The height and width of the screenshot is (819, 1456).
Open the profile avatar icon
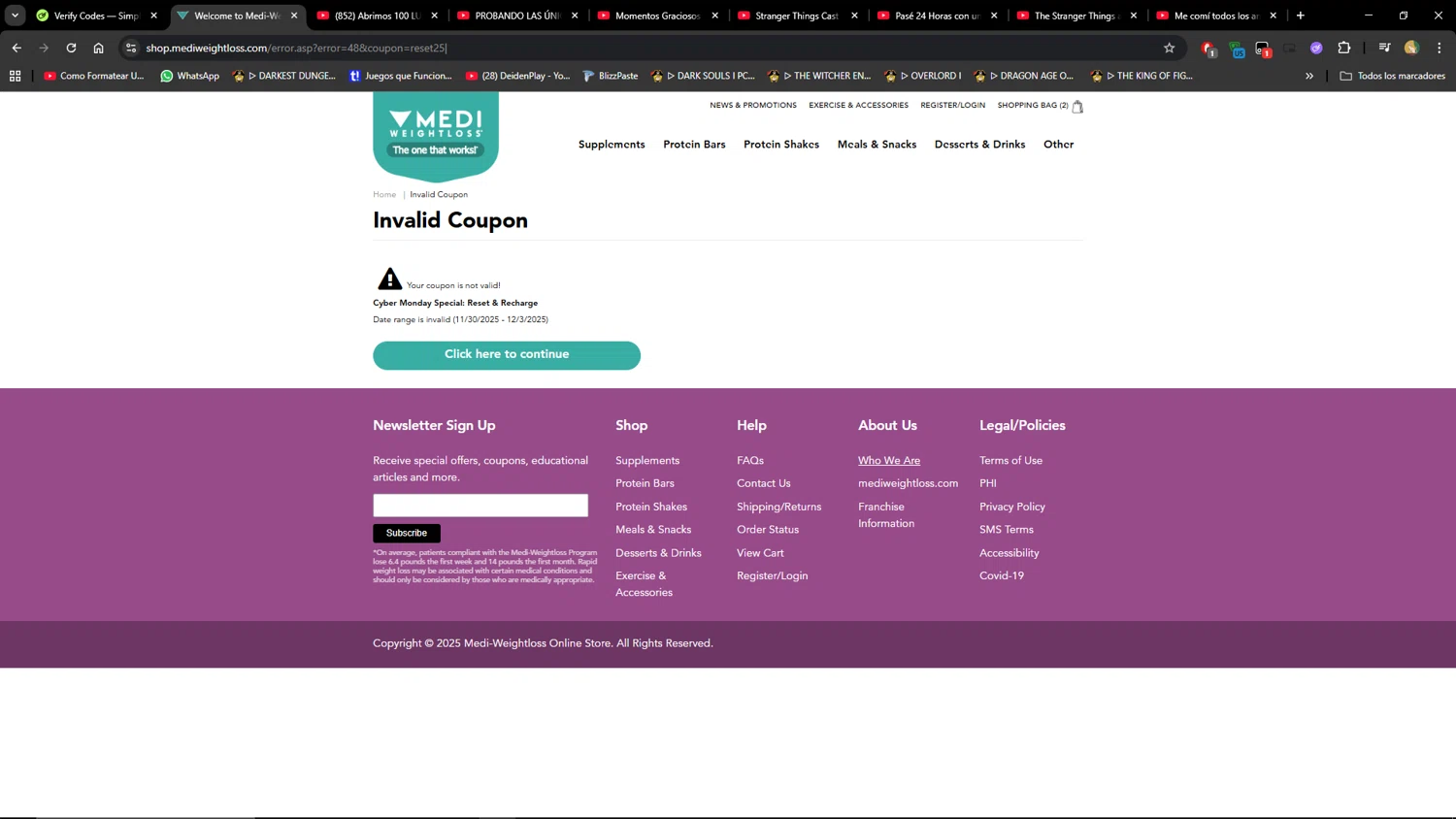(x=1411, y=48)
